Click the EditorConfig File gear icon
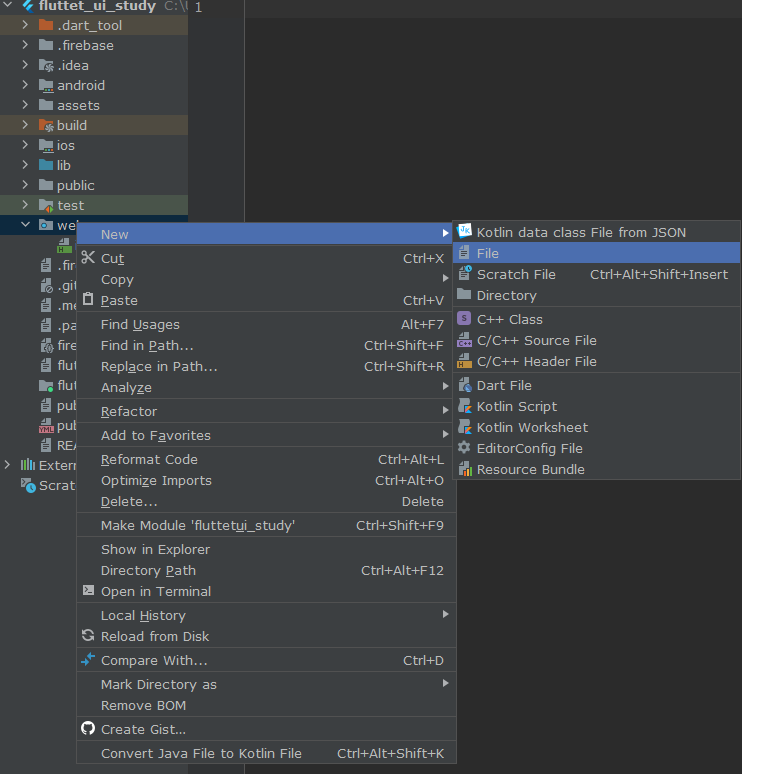This screenshot has height=774, width=778. click(x=464, y=448)
